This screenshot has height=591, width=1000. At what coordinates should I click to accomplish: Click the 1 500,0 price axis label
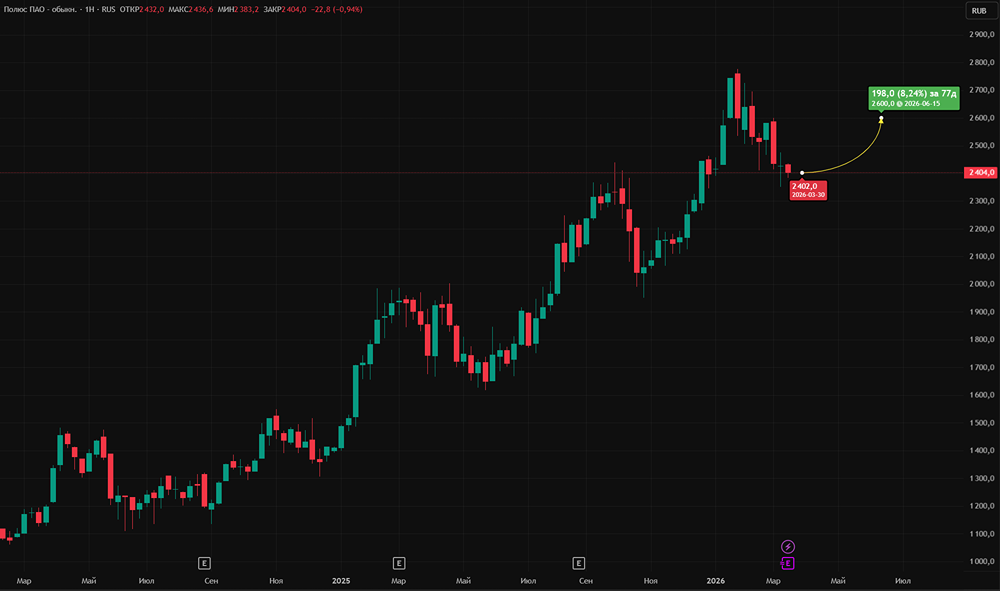982,423
